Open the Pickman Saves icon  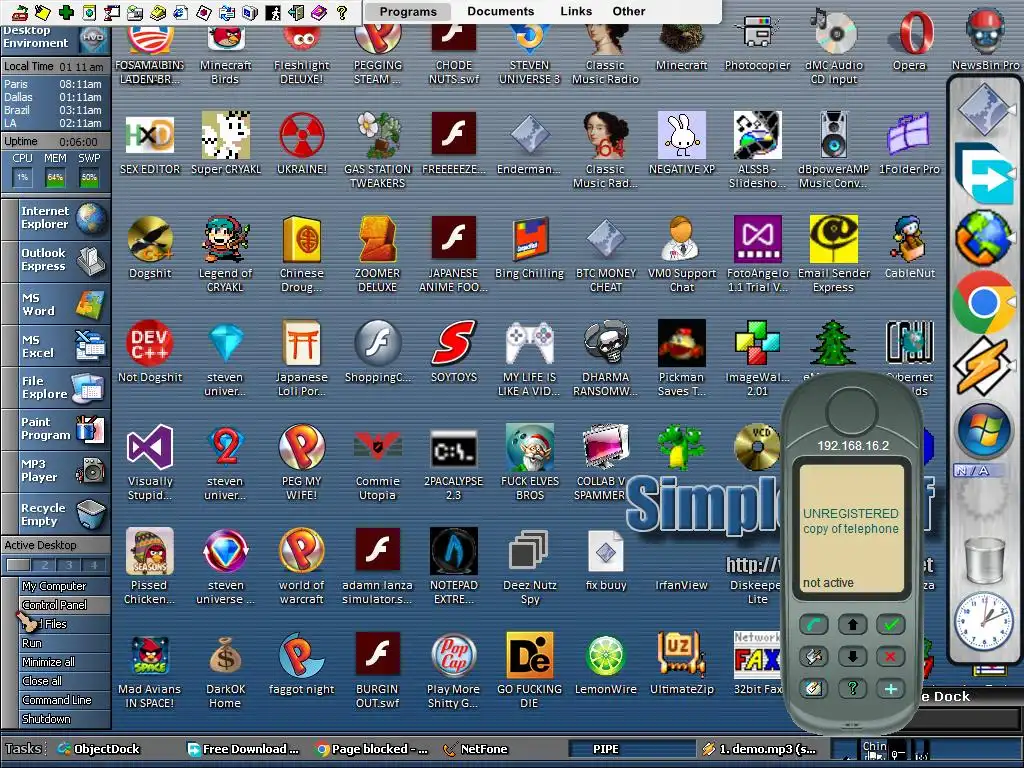(681, 343)
